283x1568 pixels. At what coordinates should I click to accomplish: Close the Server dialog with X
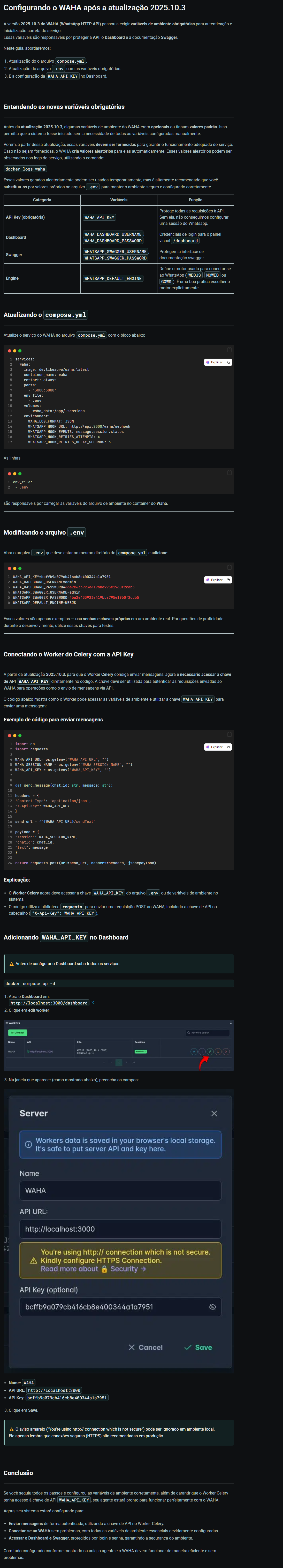(214, 1113)
